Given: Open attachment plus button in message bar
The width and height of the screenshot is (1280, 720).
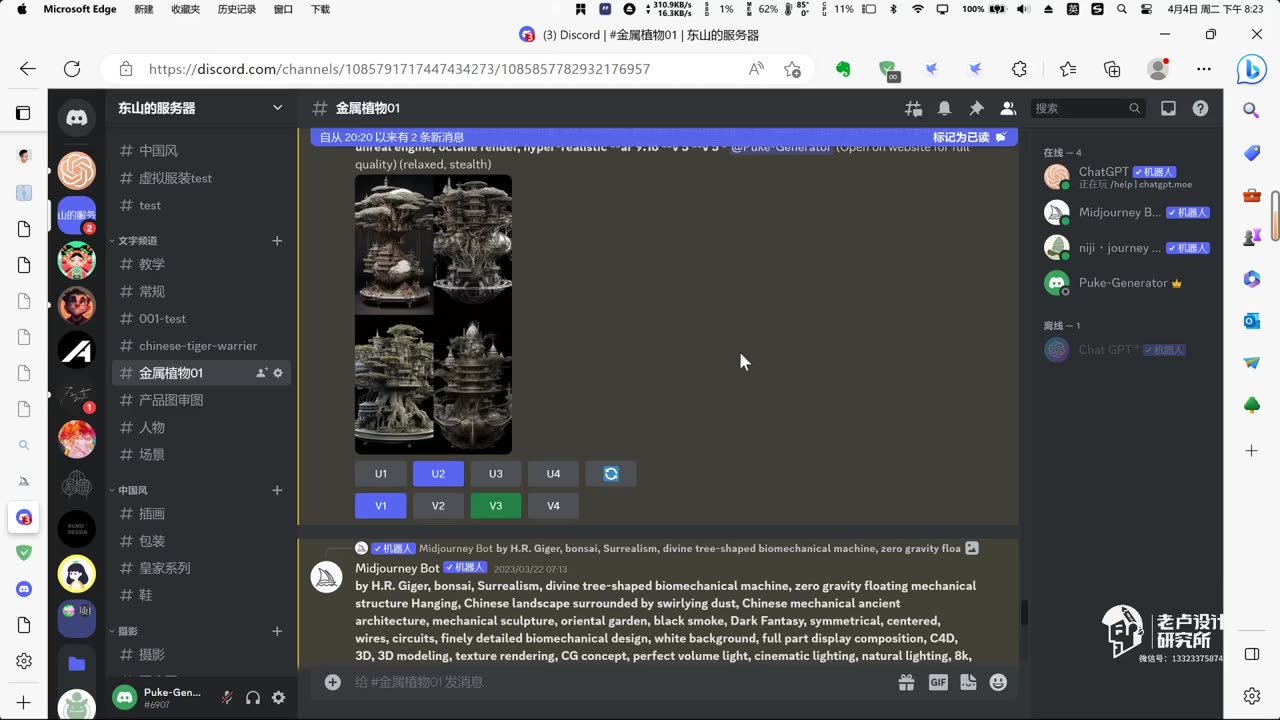Looking at the screenshot, I should [333, 682].
